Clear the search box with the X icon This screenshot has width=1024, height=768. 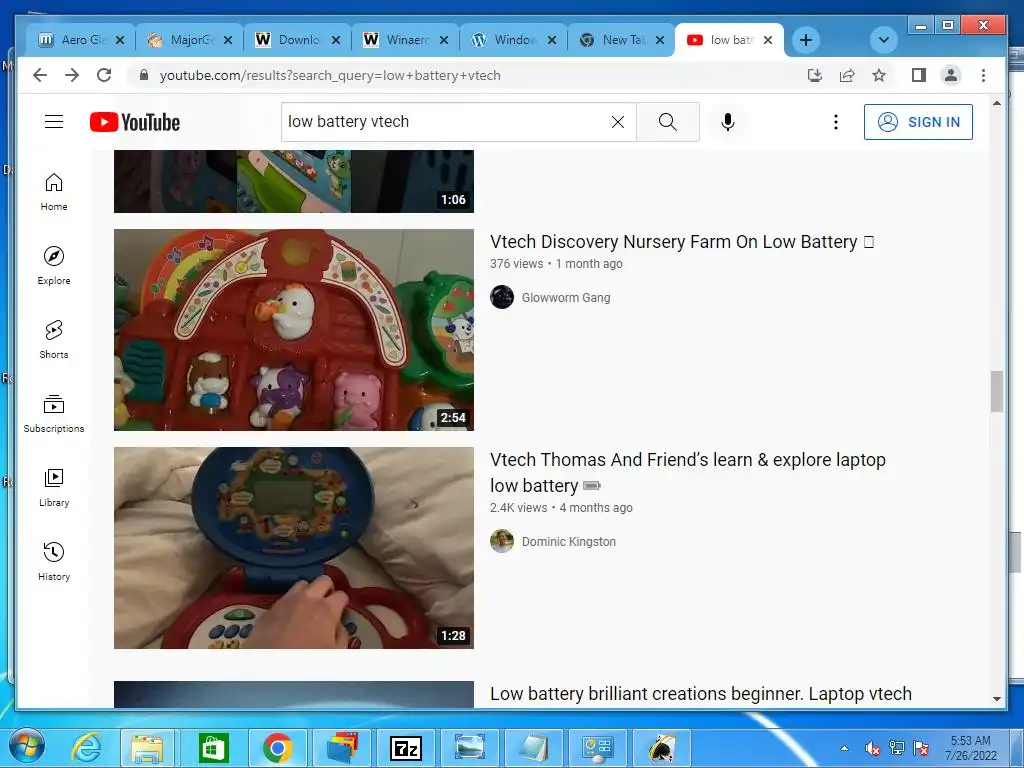point(618,121)
